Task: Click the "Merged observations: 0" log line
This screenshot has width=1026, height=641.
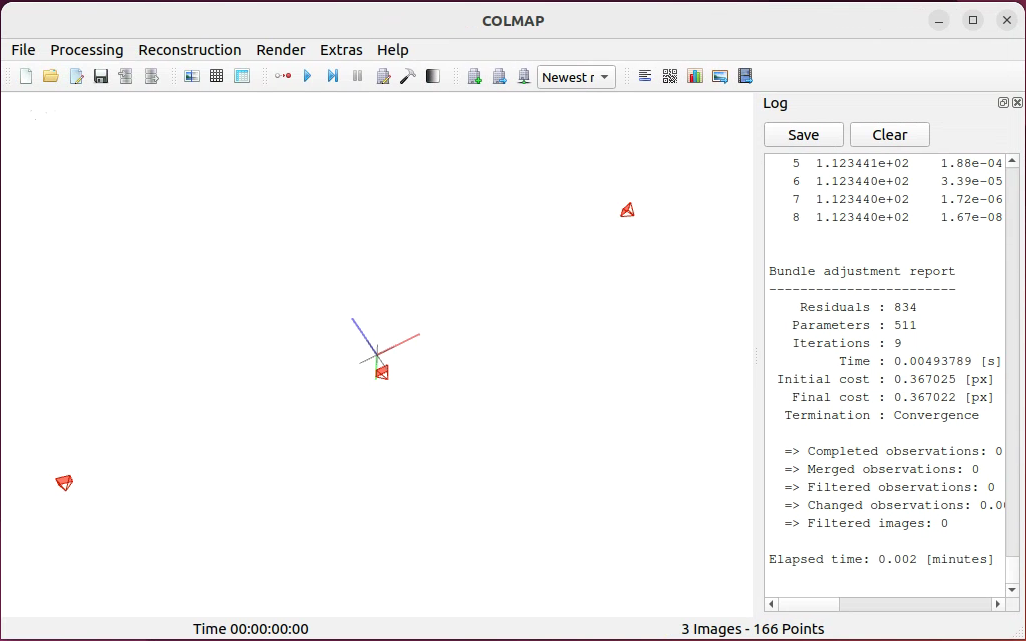Action: 881,469
